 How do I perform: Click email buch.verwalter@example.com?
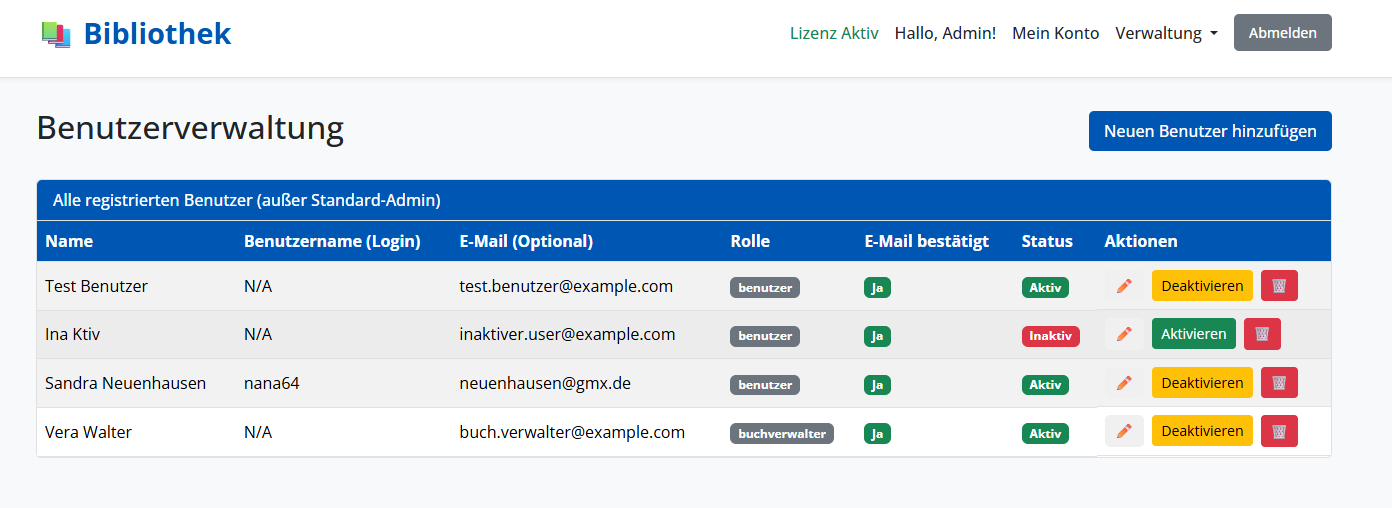[572, 432]
